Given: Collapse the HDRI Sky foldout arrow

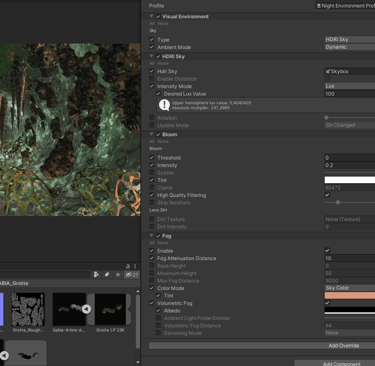Looking at the screenshot, I should (151, 56).
